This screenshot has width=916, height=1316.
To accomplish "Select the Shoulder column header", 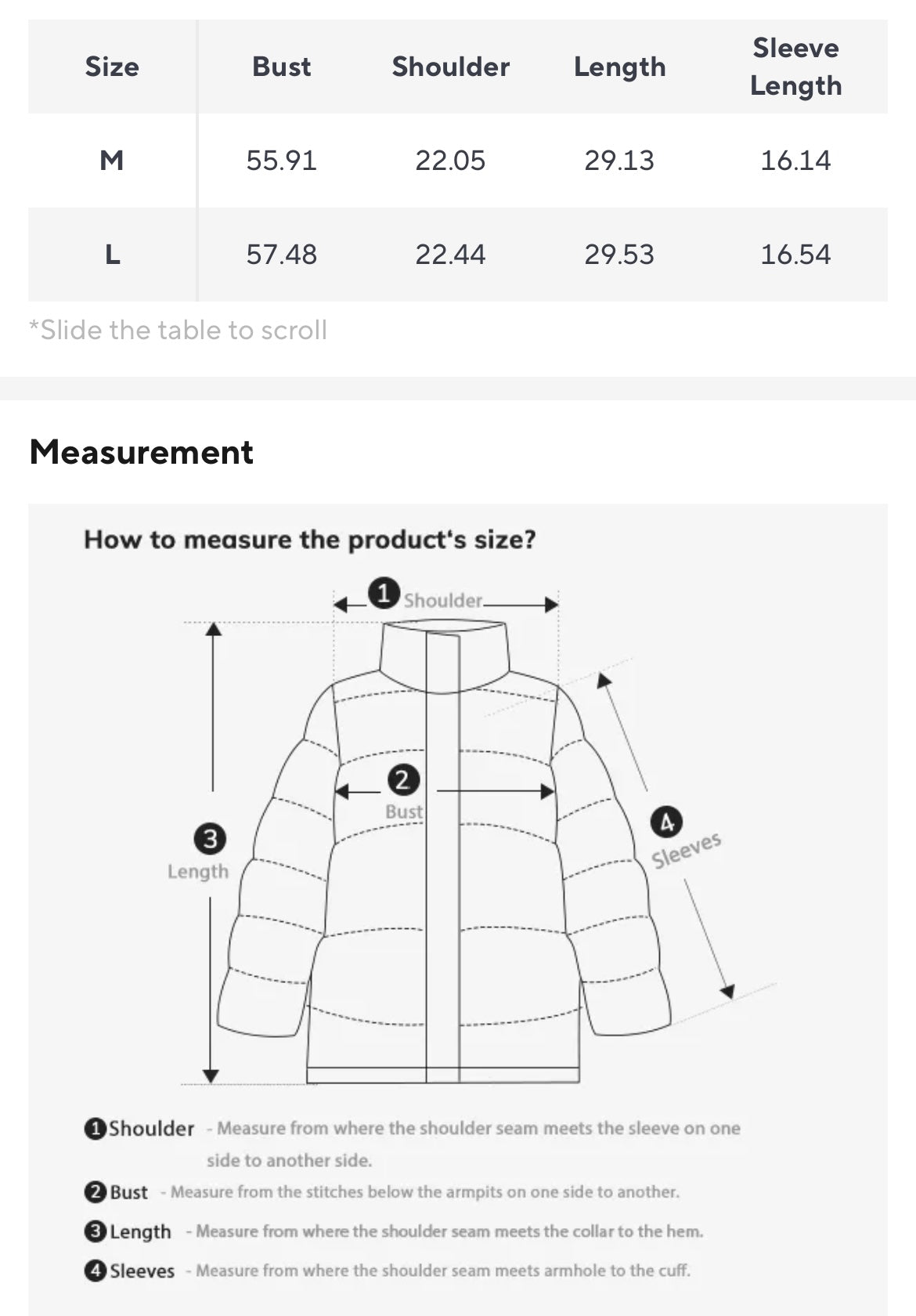I will [x=450, y=67].
